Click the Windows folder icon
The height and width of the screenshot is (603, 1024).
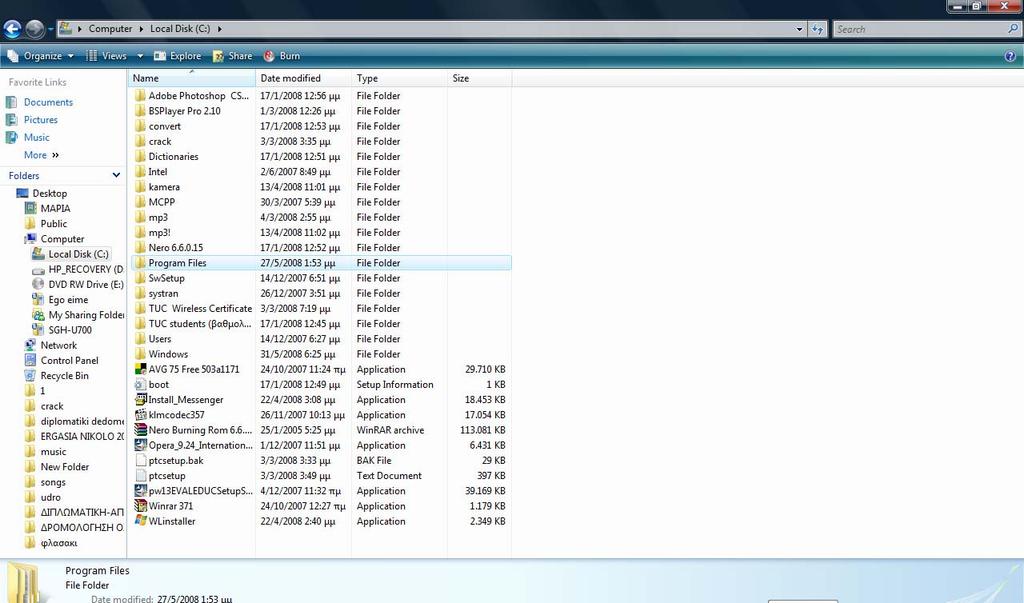click(x=140, y=354)
